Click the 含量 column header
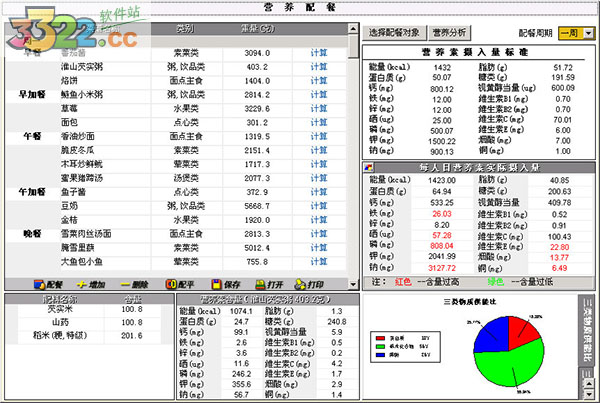The height and width of the screenshot is (403, 600). tap(132, 300)
